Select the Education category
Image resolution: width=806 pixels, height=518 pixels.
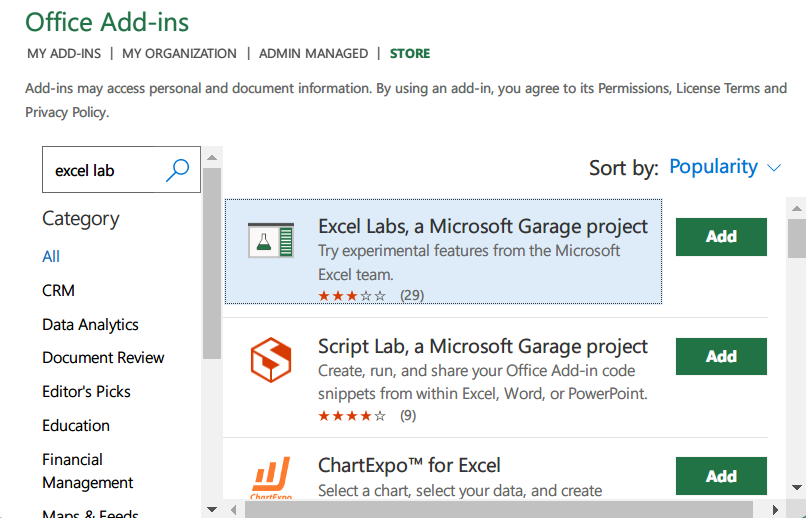coord(76,426)
